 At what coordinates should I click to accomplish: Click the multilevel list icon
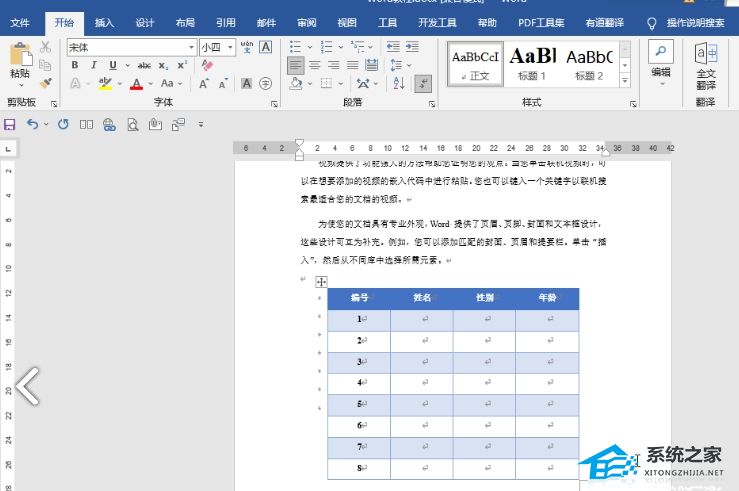click(358, 47)
